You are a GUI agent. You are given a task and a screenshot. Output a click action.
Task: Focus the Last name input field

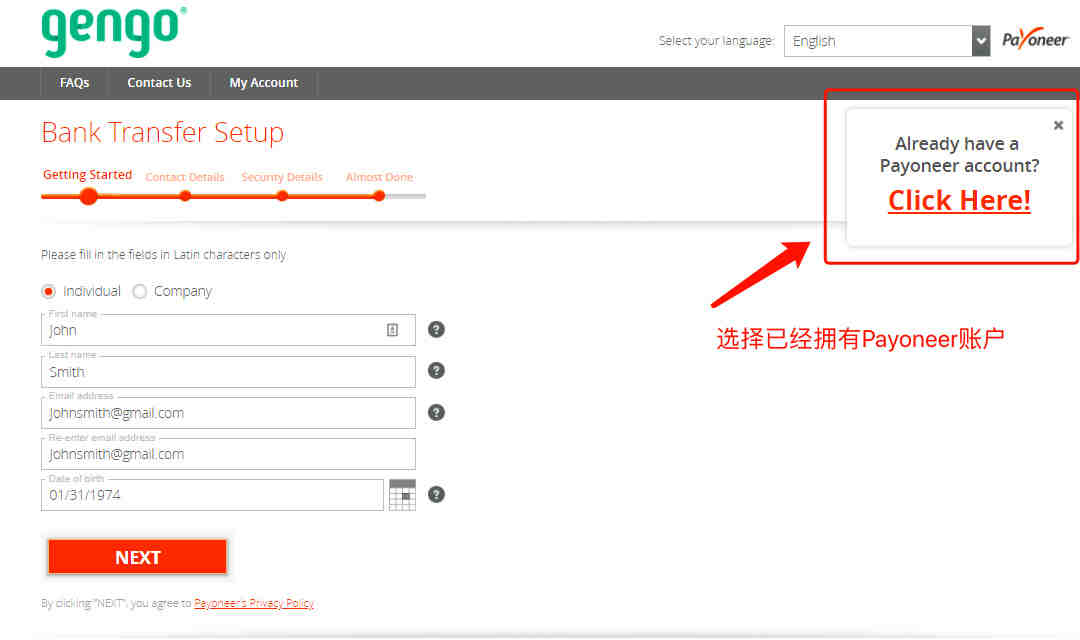coord(228,372)
